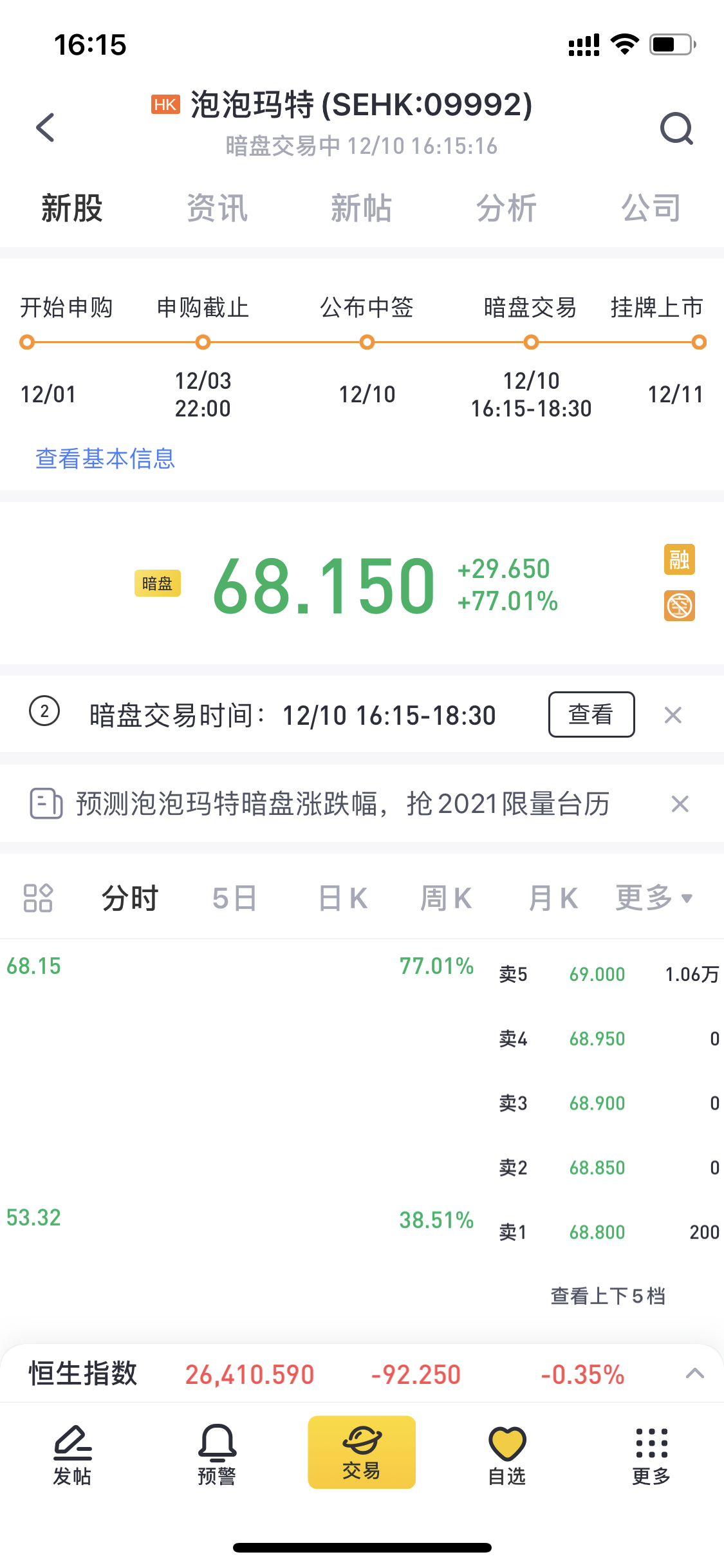Tap 查看 button for dark trading time
This screenshot has height=1568, width=724.
pos(591,714)
